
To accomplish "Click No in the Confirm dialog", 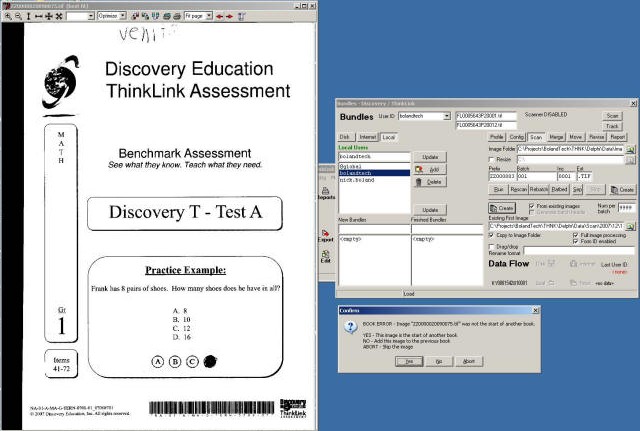I will pos(439,361).
